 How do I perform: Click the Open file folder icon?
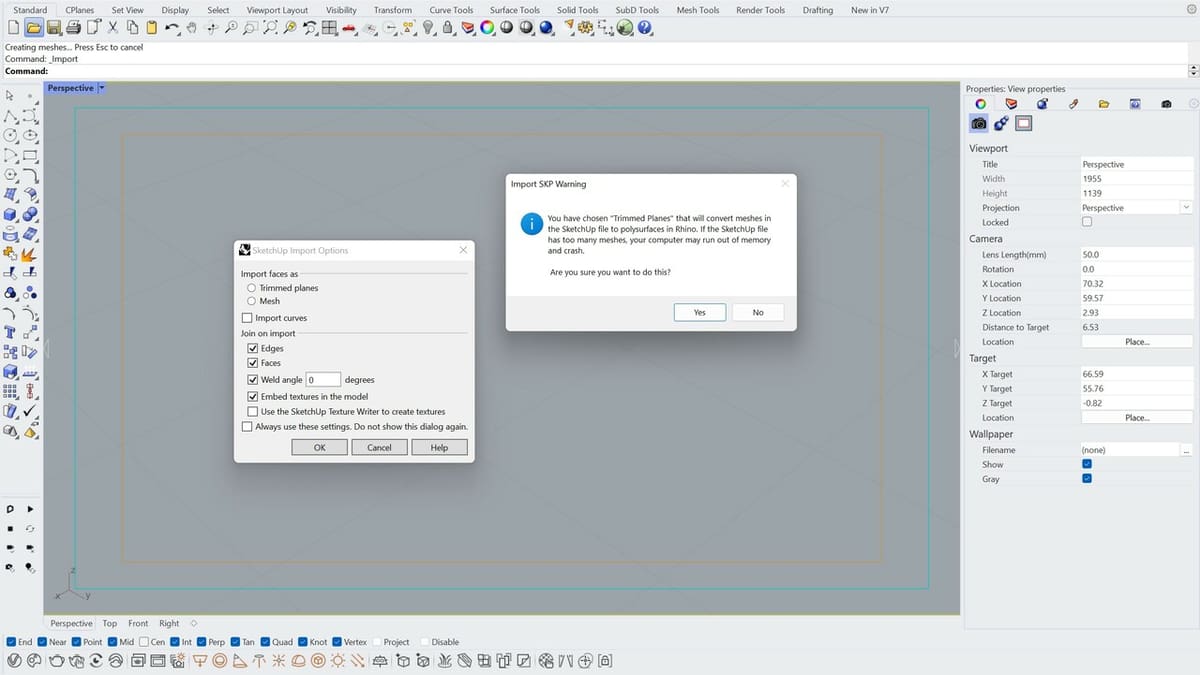[x=34, y=28]
